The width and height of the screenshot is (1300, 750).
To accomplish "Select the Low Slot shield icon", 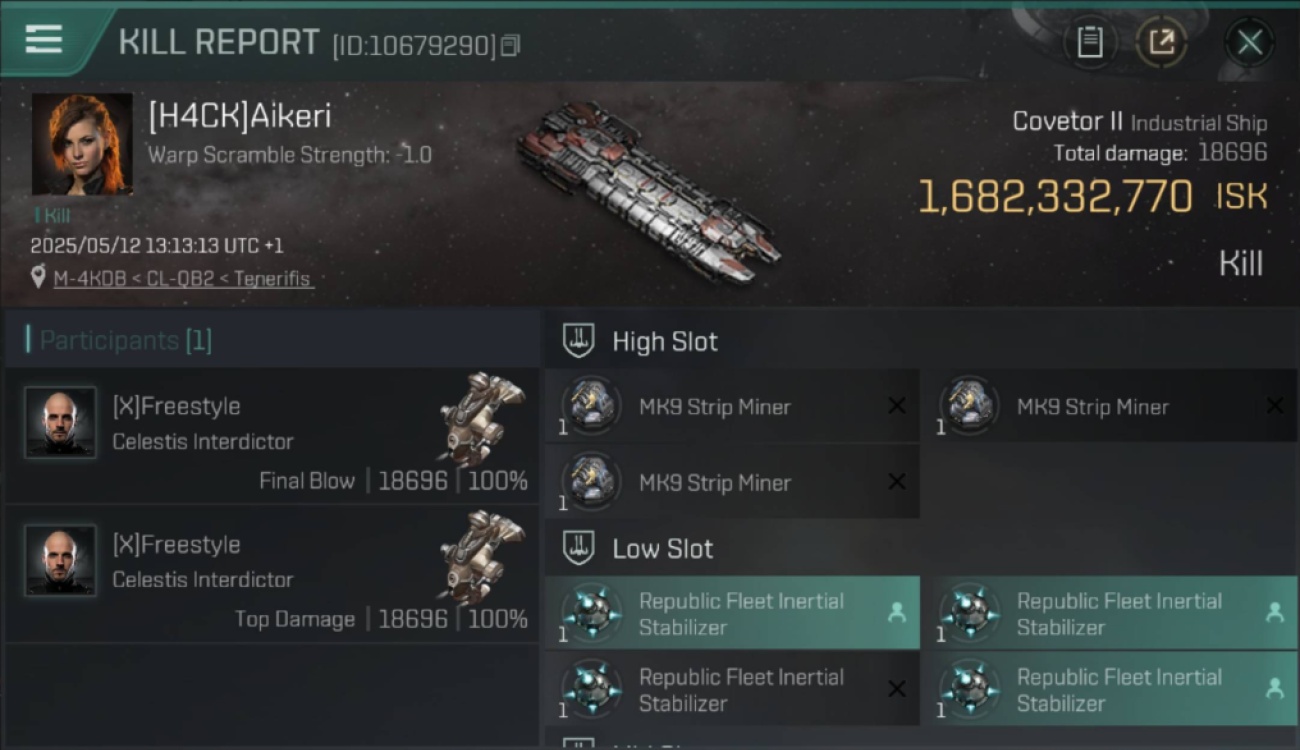I will [x=580, y=548].
